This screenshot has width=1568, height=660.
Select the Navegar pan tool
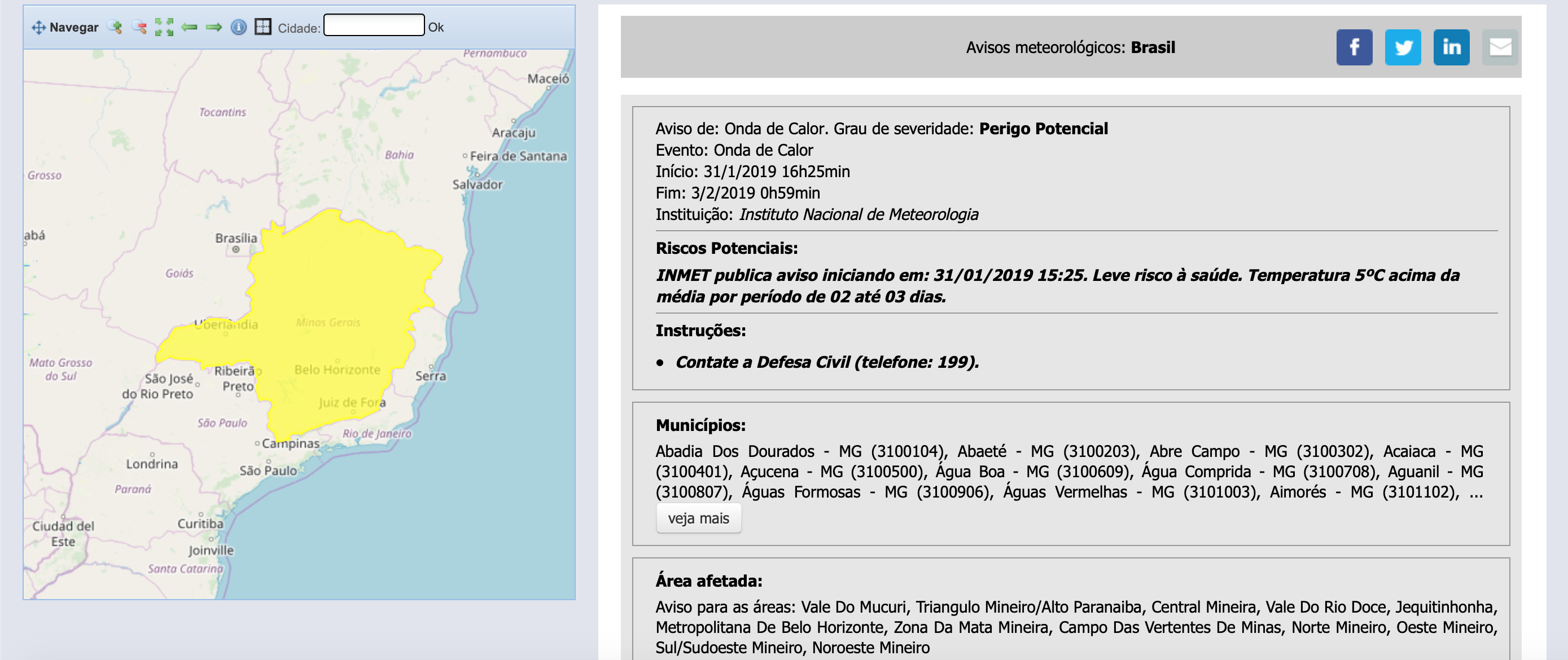tap(65, 28)
